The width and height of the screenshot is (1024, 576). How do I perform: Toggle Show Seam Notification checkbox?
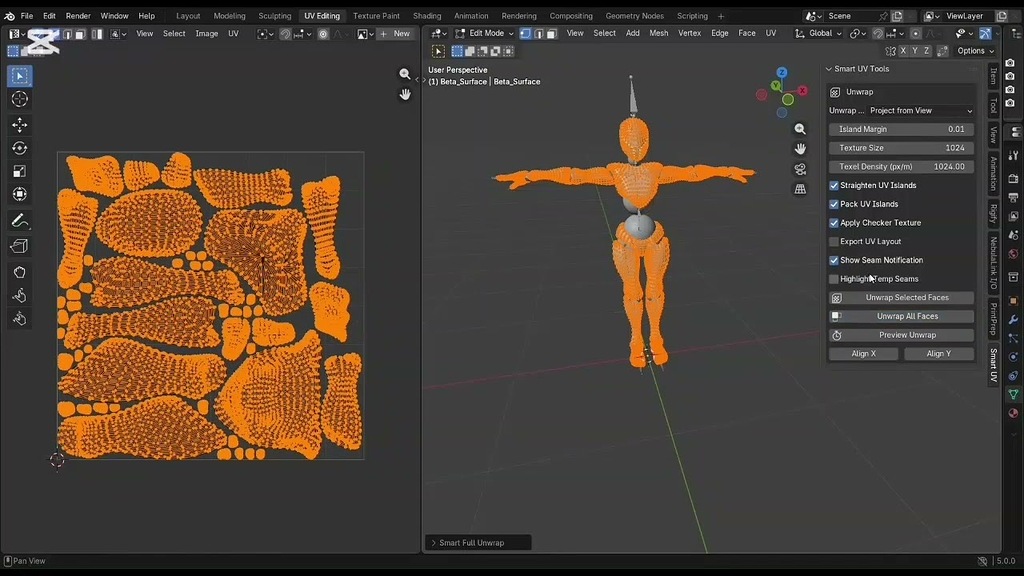coord(834,261)
